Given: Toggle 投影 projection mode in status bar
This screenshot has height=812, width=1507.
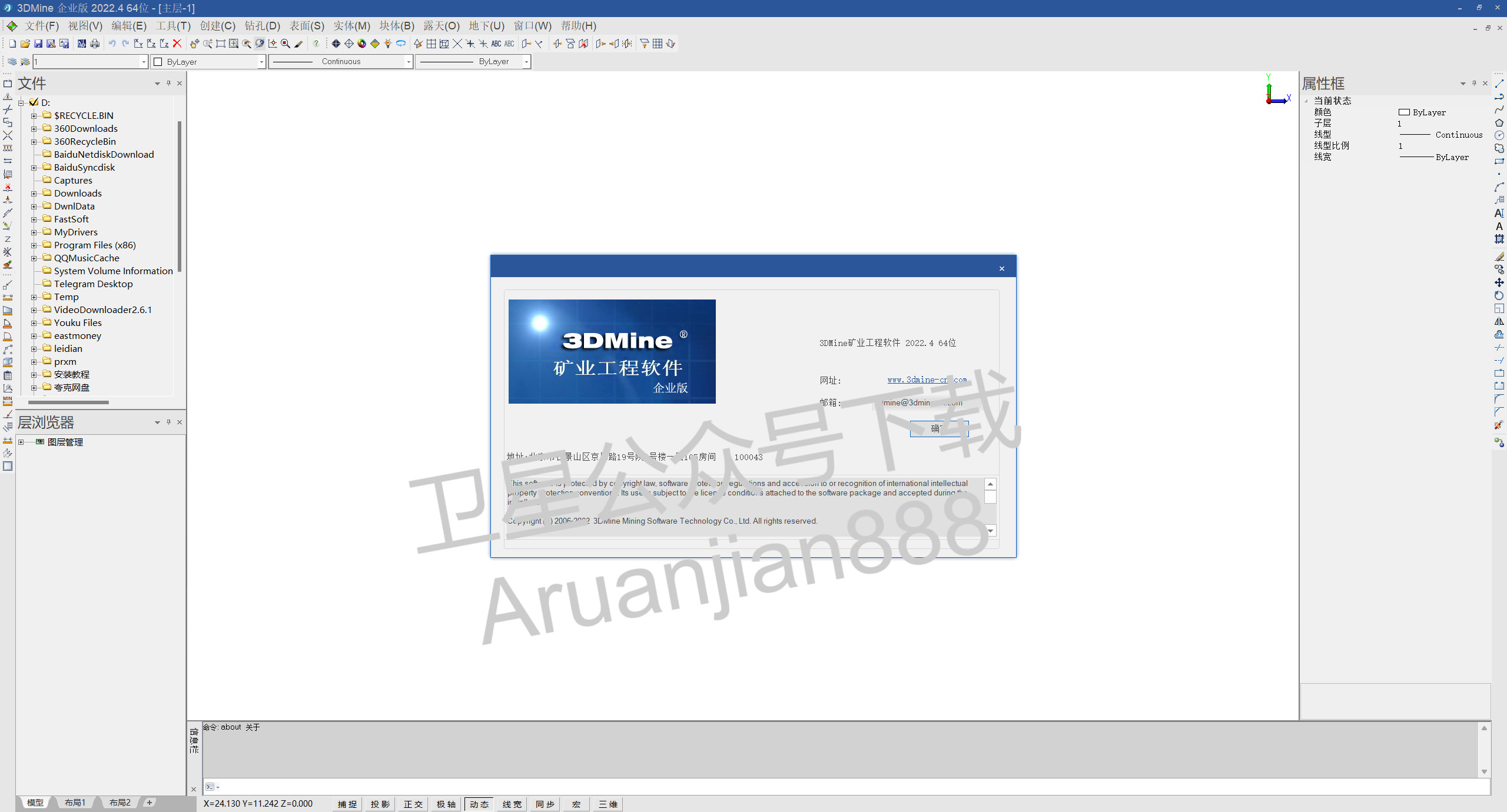Looking at the screenshot, I should pyautogui.click(x=380, y=804).
